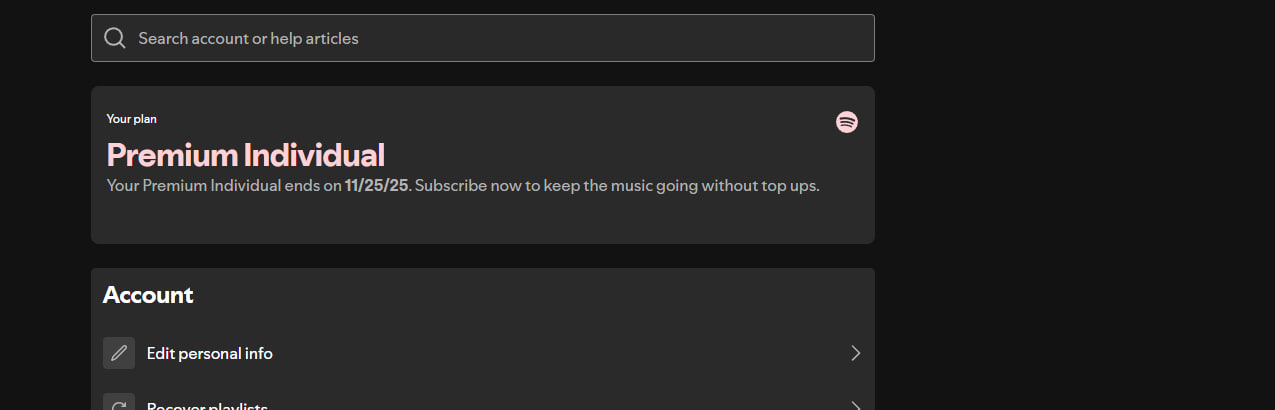Image resolution: width=1275 pixels, height=410 pixels.
Task: Click the 'Your Premium Individual ends on' text
Action: 224,186
